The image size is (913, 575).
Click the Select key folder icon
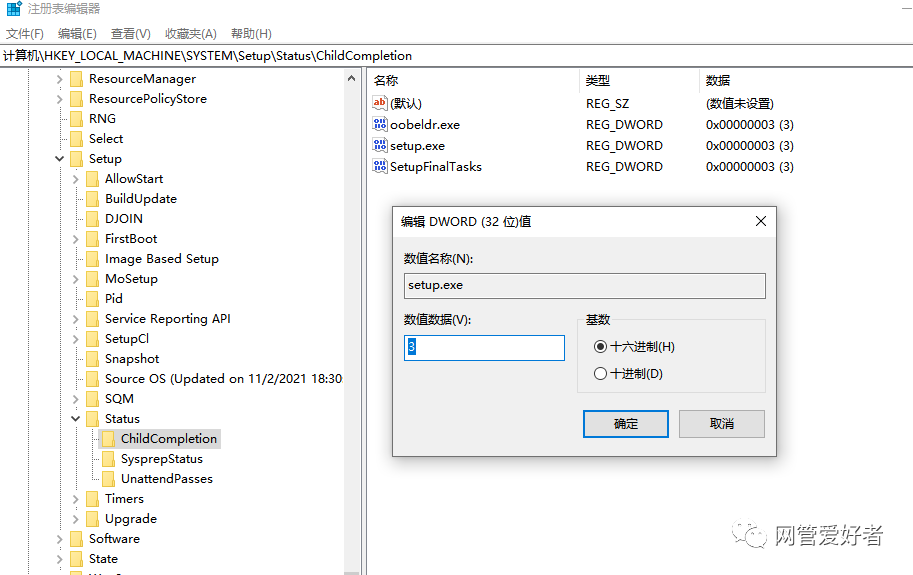point(76,139)
